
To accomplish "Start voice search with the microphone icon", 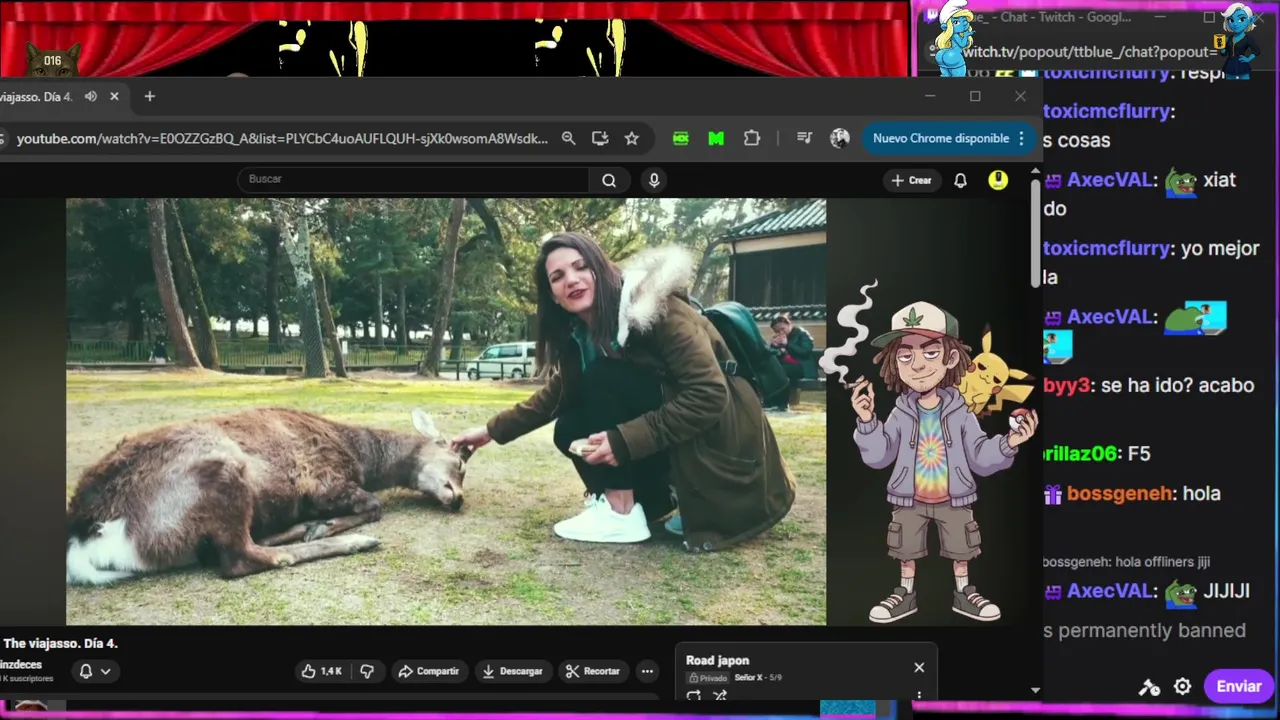I will pos(654,180).
